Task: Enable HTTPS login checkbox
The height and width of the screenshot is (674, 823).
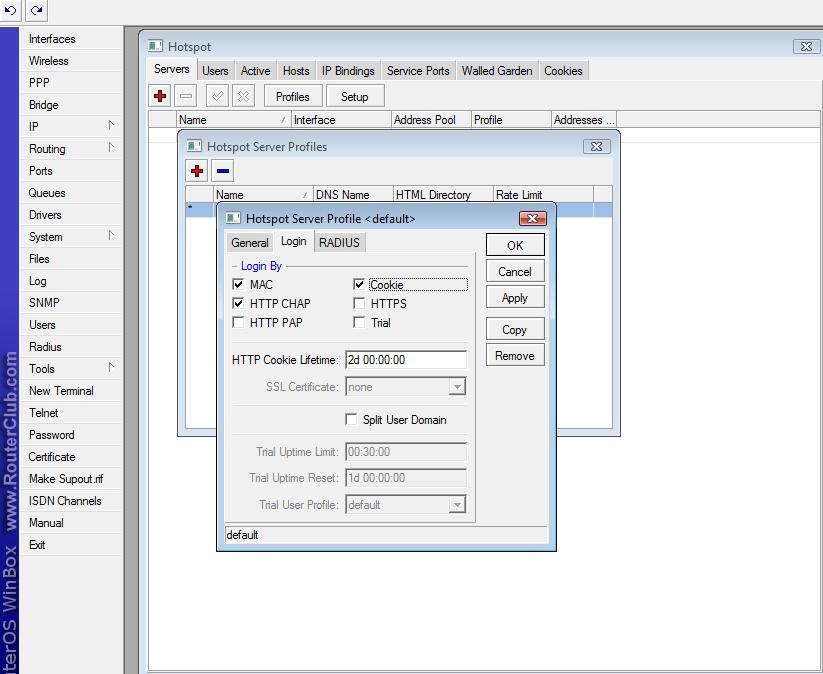Action: tap(359, 303)
